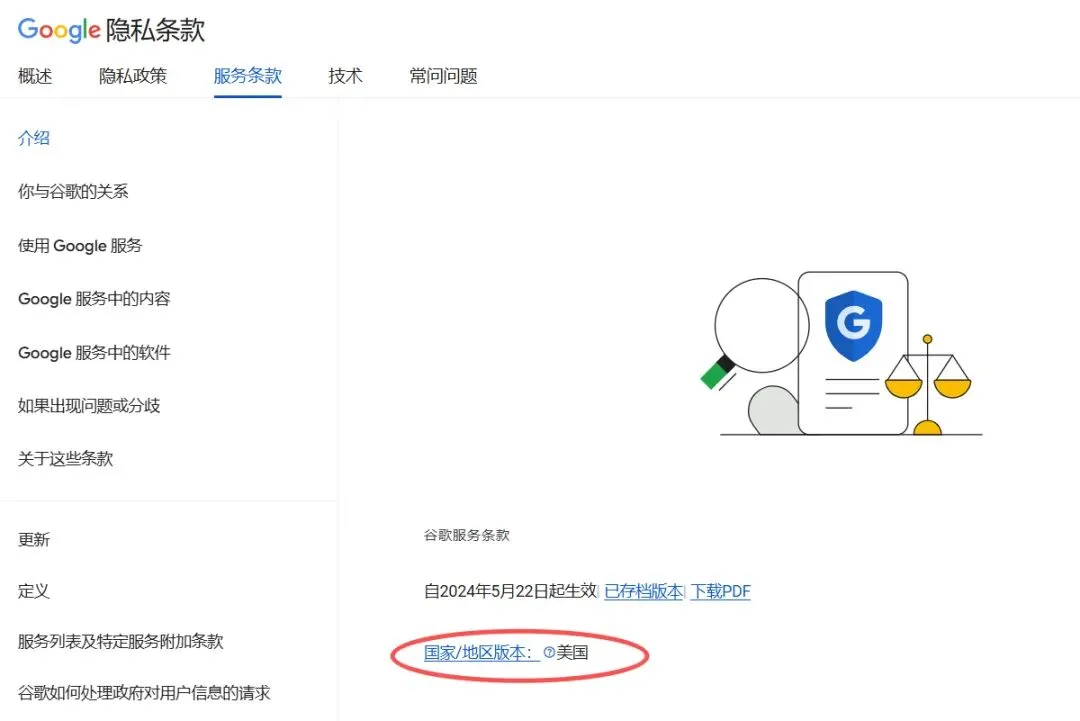Click the help question-mark icon beside 美国
The image size is (1080, 721).
coord(549,652)
